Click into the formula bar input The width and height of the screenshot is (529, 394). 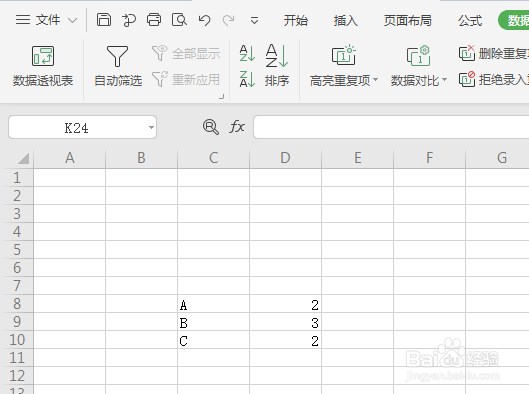(x=391, y=127)
